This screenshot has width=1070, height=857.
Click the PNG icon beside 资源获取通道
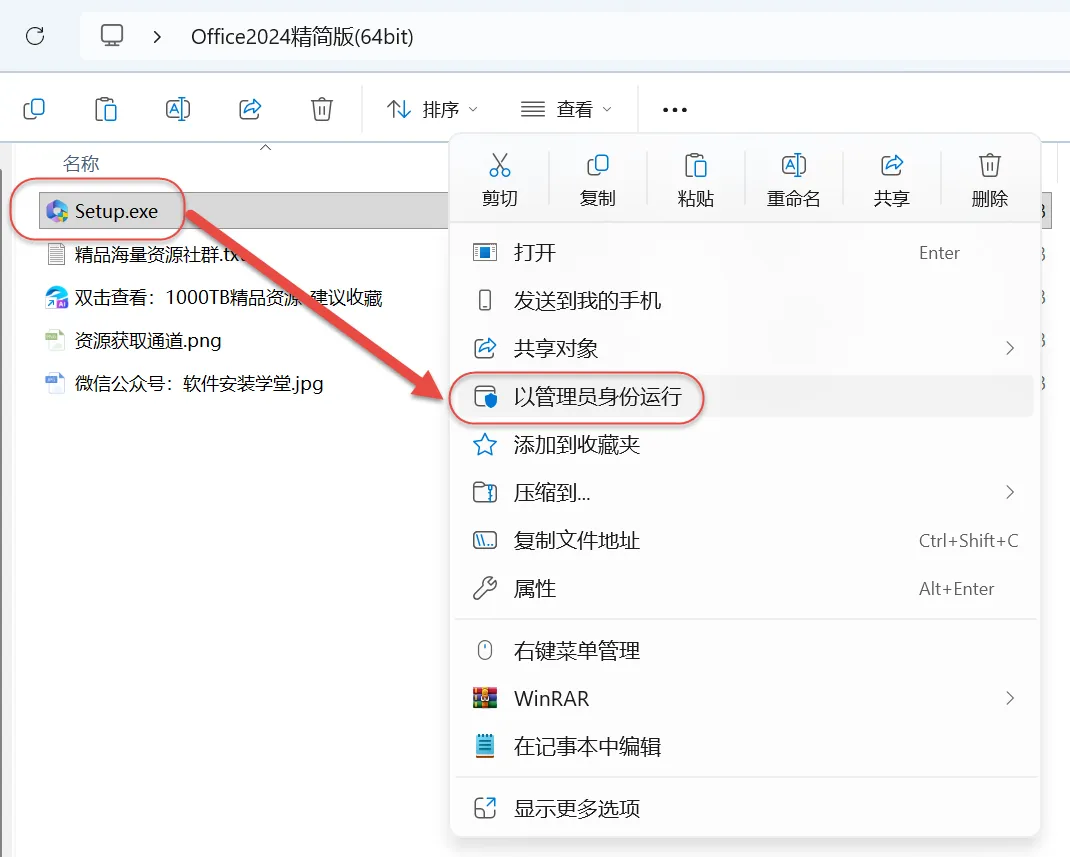point(55,340)
